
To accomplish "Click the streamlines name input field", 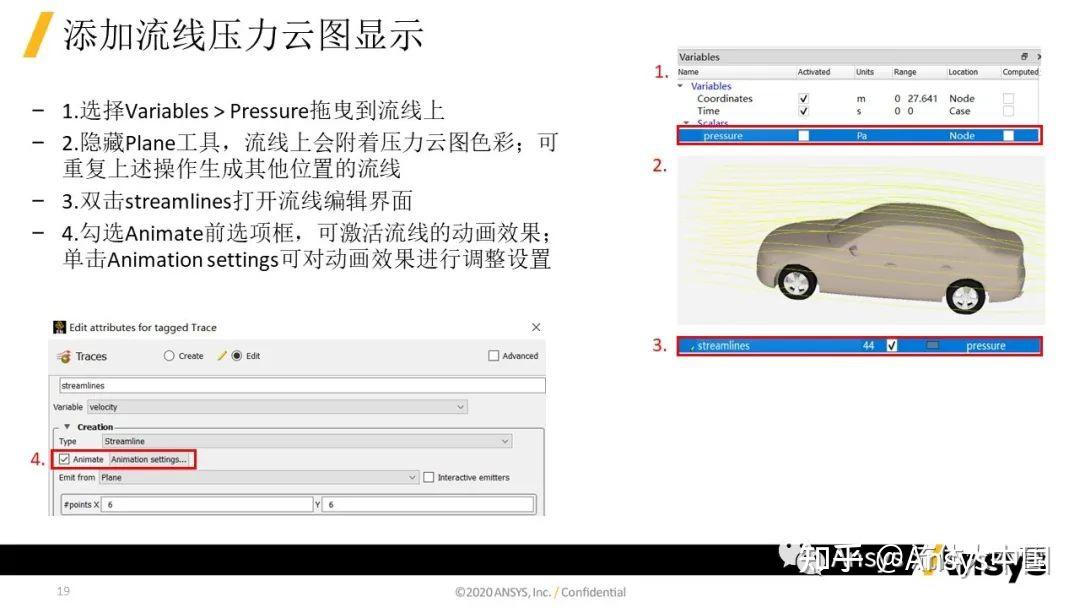I will (x=302, y=386).
